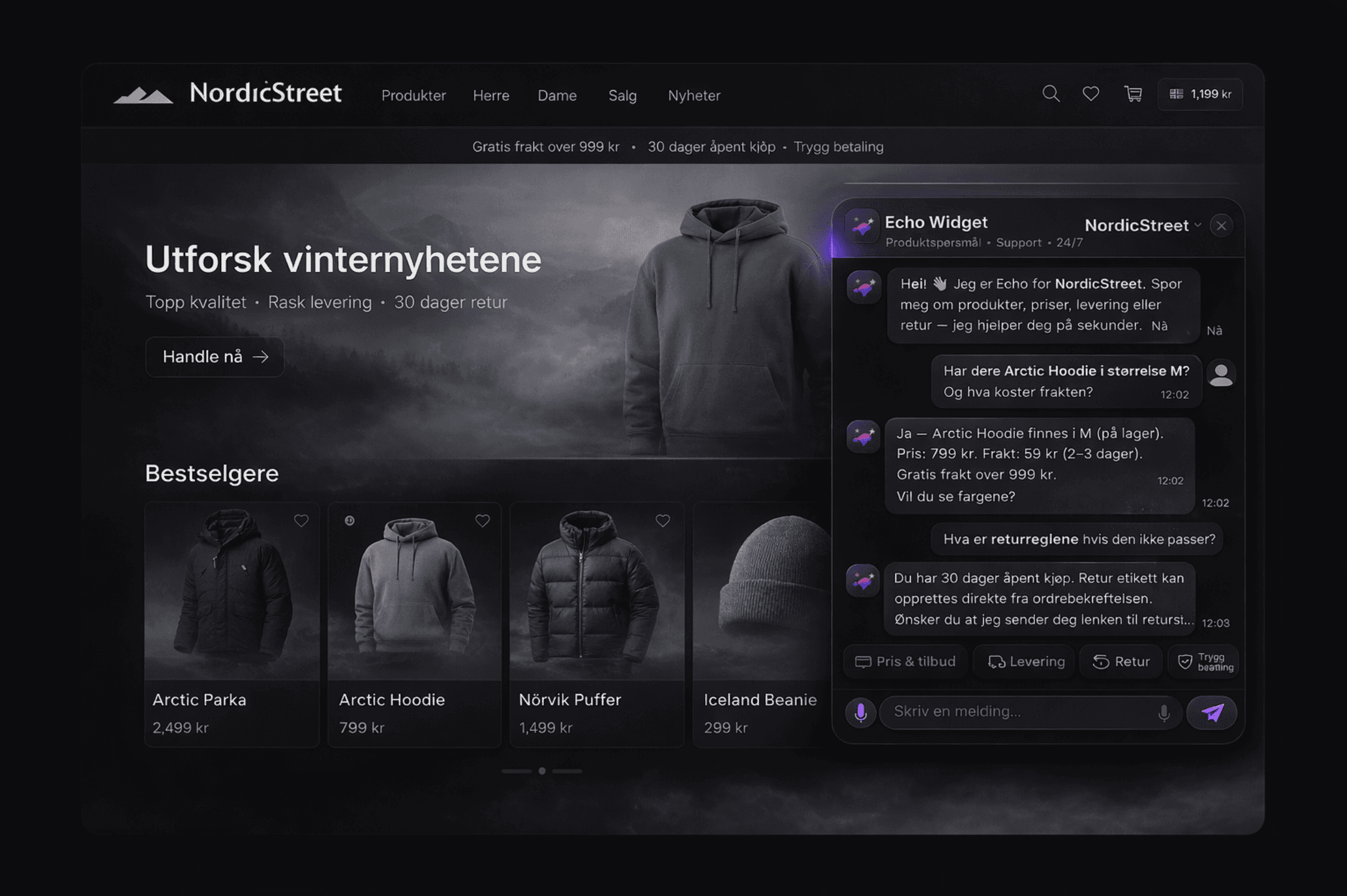Open the search icon in the header
This screenshot has width=1347, height=896.
1051,94
